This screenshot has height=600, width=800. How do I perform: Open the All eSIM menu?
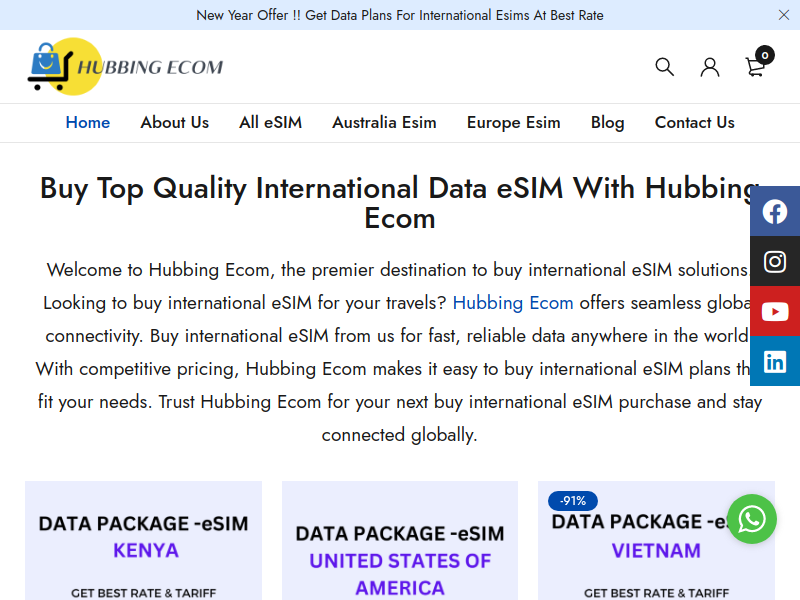[x=270, y=122]
